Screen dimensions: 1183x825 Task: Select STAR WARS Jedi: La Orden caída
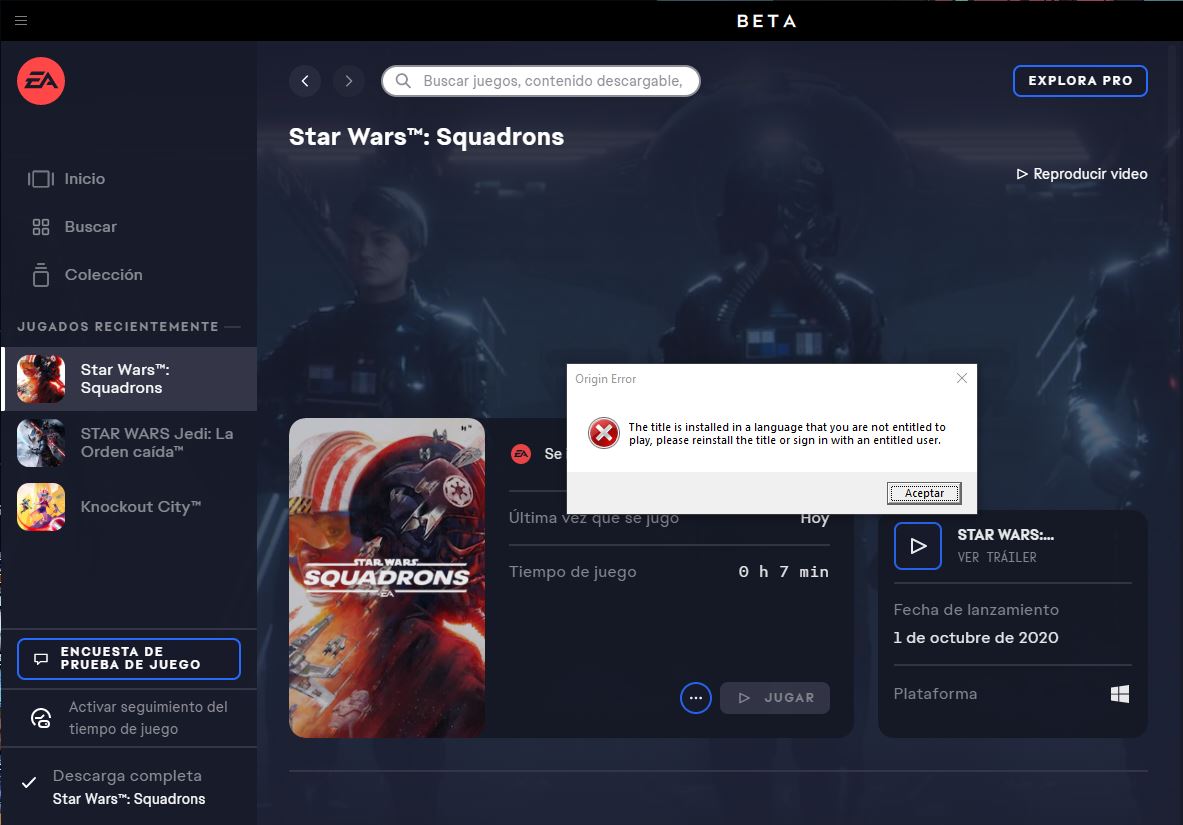[128, 443]
